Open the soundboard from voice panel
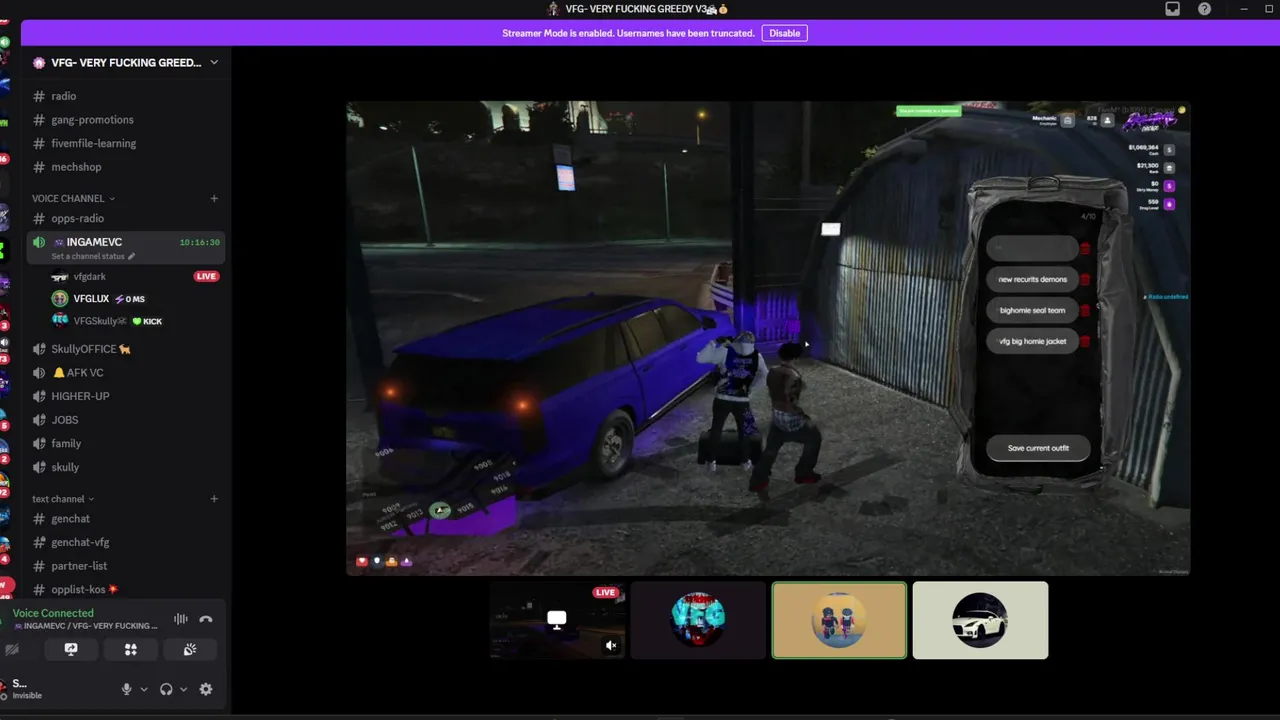Image resolution: width=1280 pixels, height=720 pixels. 190,649
